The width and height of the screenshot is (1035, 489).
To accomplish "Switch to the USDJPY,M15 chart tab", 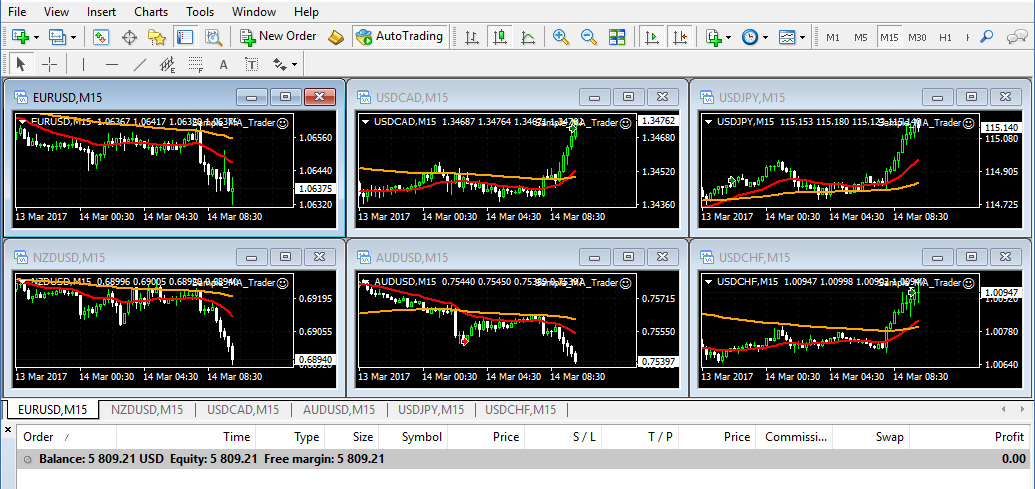I will (x=432, y=410).
